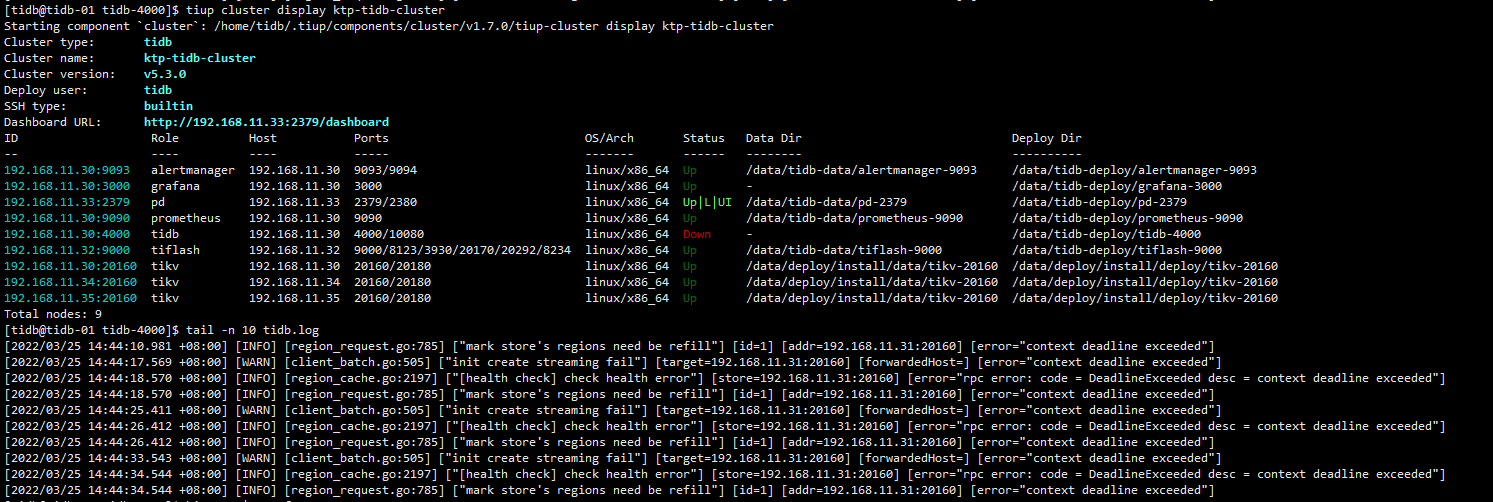Click the grafana role cell
The image size is (1493, 502).
(x=175, y=186)
